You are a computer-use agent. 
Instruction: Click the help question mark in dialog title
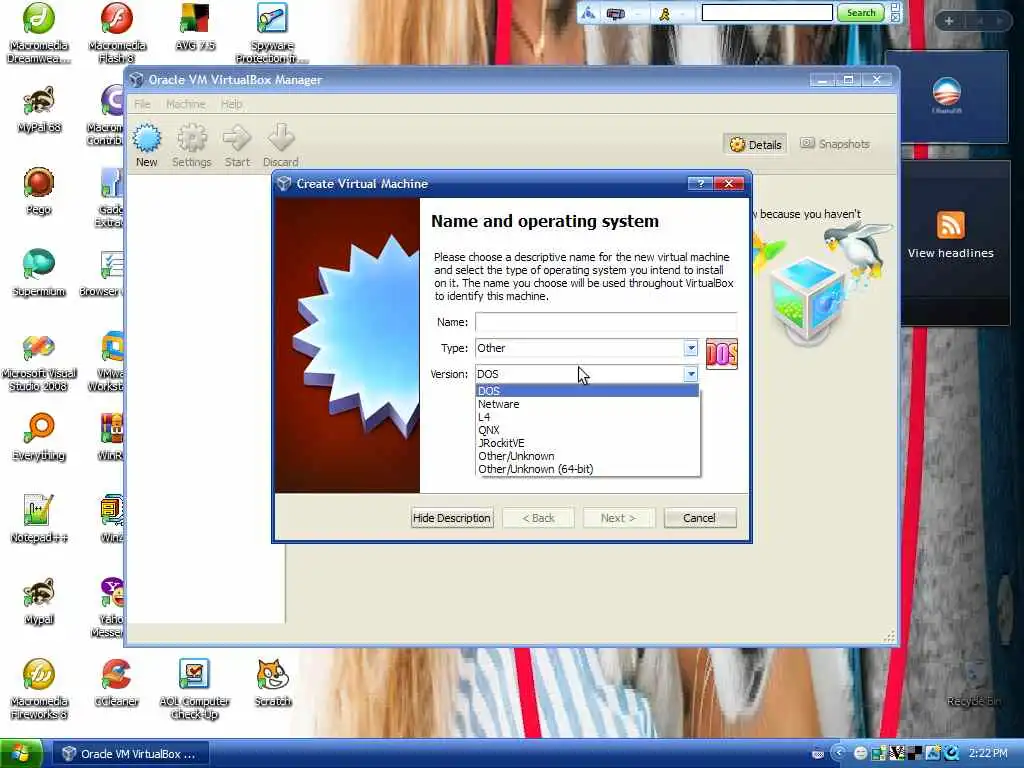pyautogui.click(x=700, y=184)
